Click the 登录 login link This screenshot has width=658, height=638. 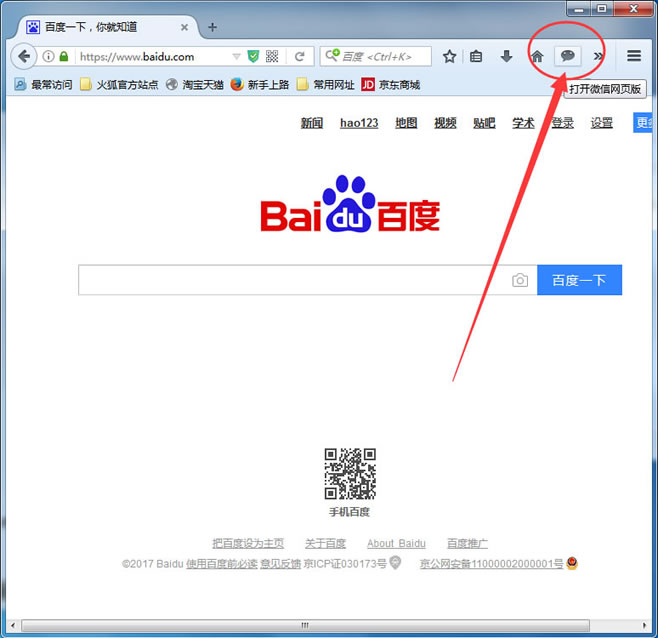562,123
